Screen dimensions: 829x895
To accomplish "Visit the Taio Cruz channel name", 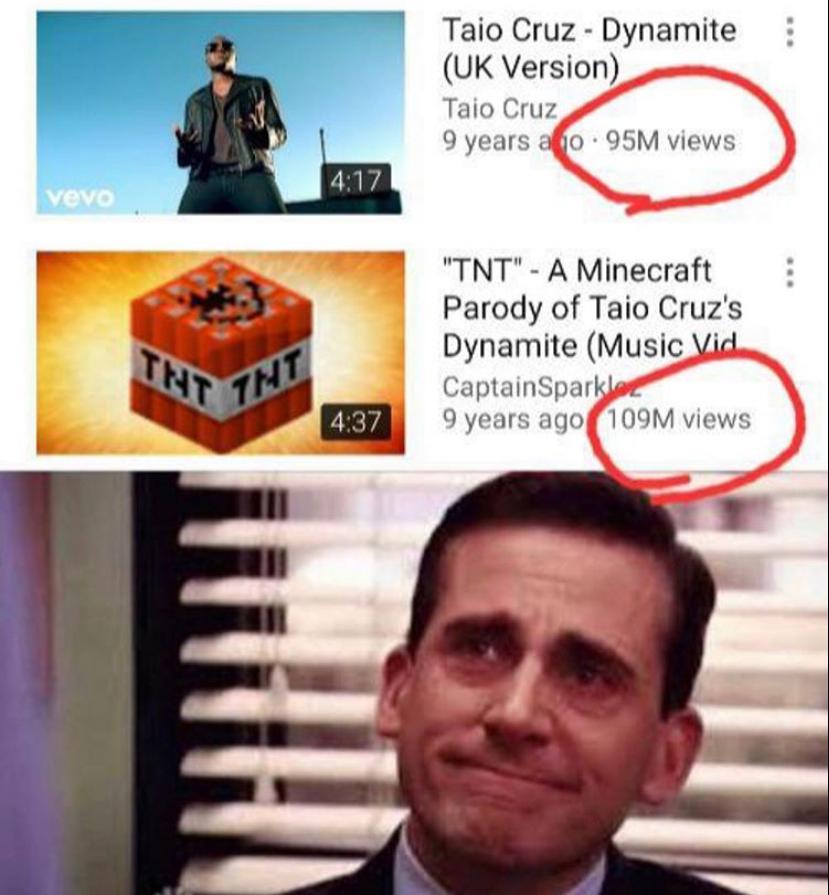I will [500, 108].
